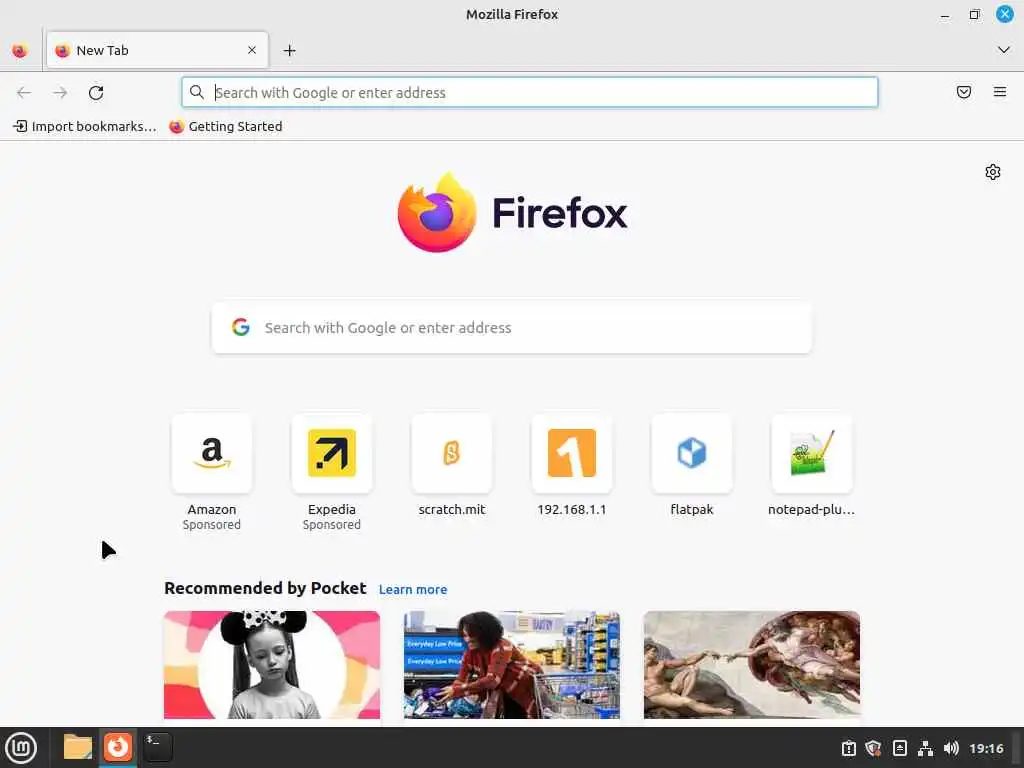Click the Amazon tile label text
1024x768 pixels.
pyautogui.click(x=212, y=509)
